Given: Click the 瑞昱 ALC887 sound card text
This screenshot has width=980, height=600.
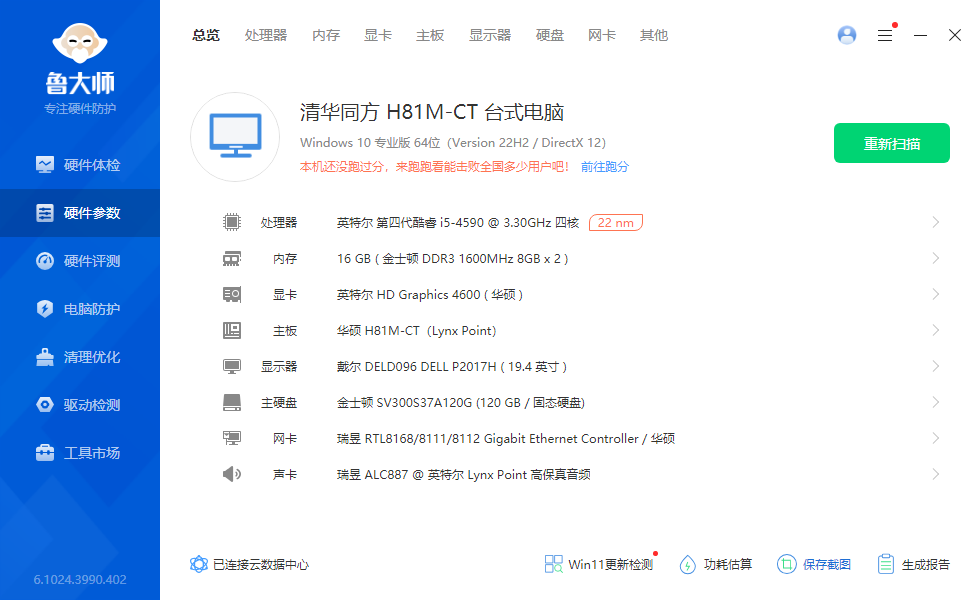Looking at the screenshot, I should pos(463,475).
